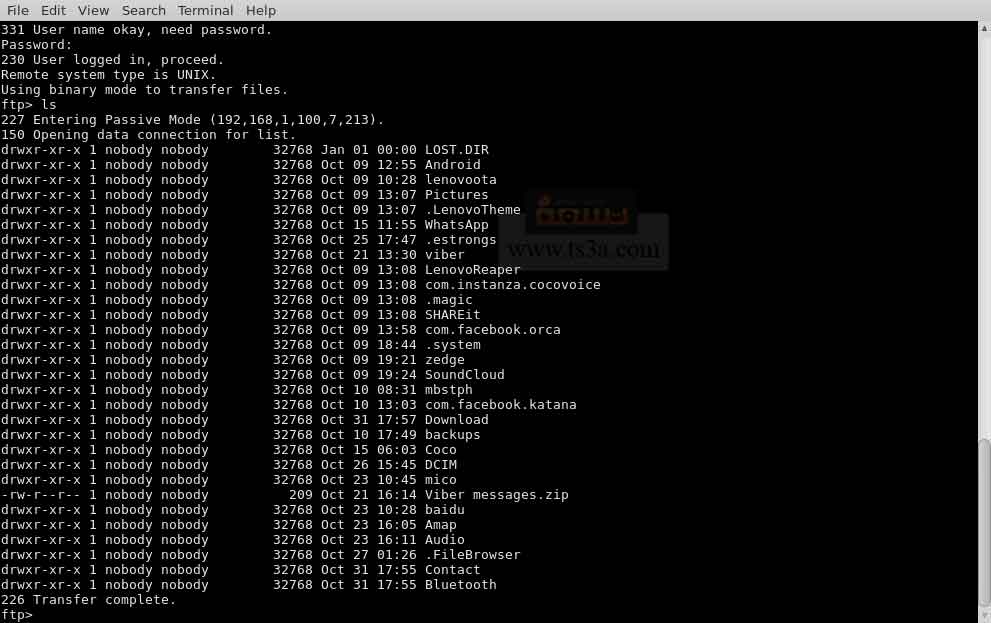
Task: Click the .system directory name
Action: (x=453, y=345)
